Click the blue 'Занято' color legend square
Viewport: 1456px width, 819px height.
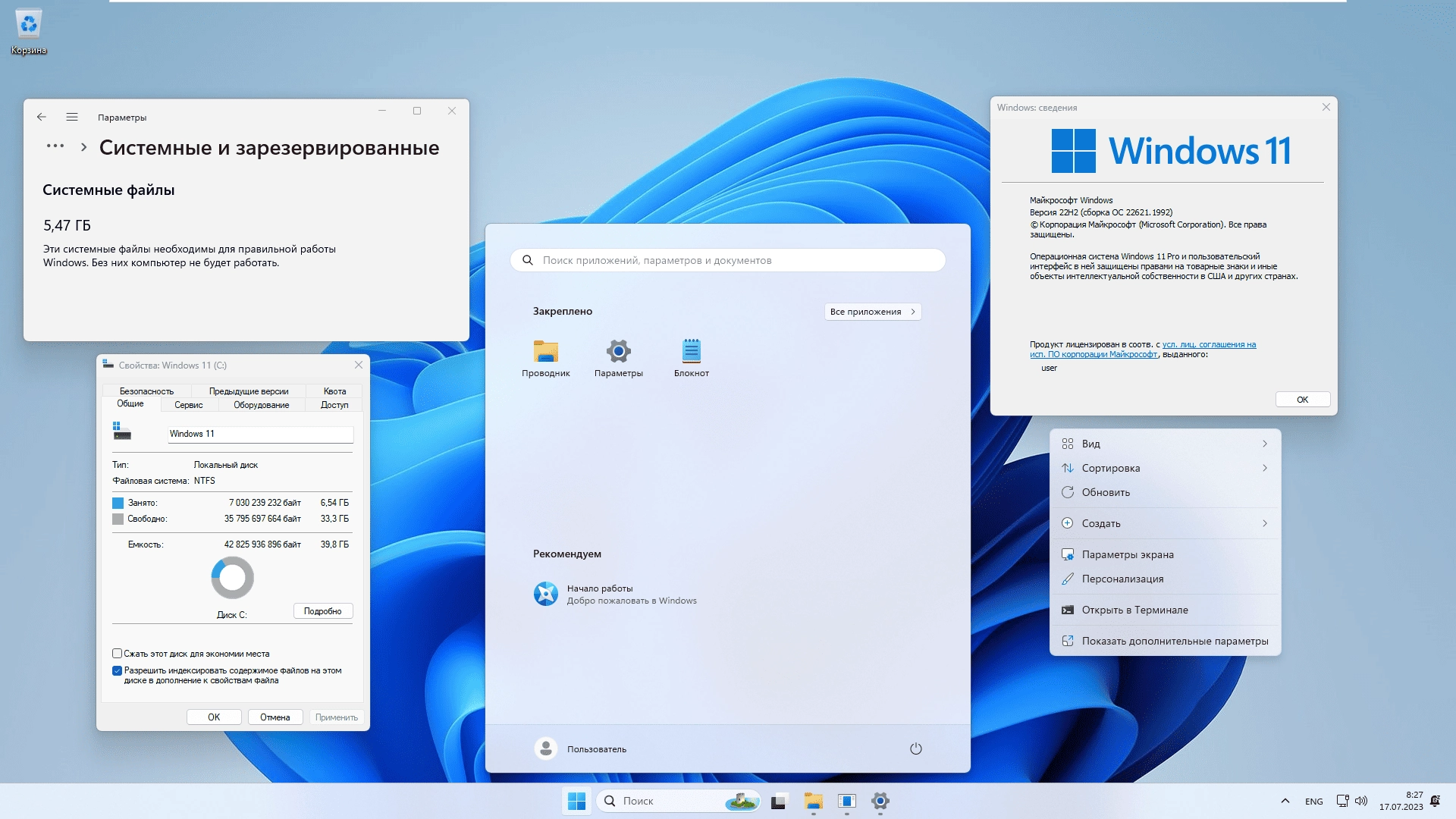pos(118,503)
